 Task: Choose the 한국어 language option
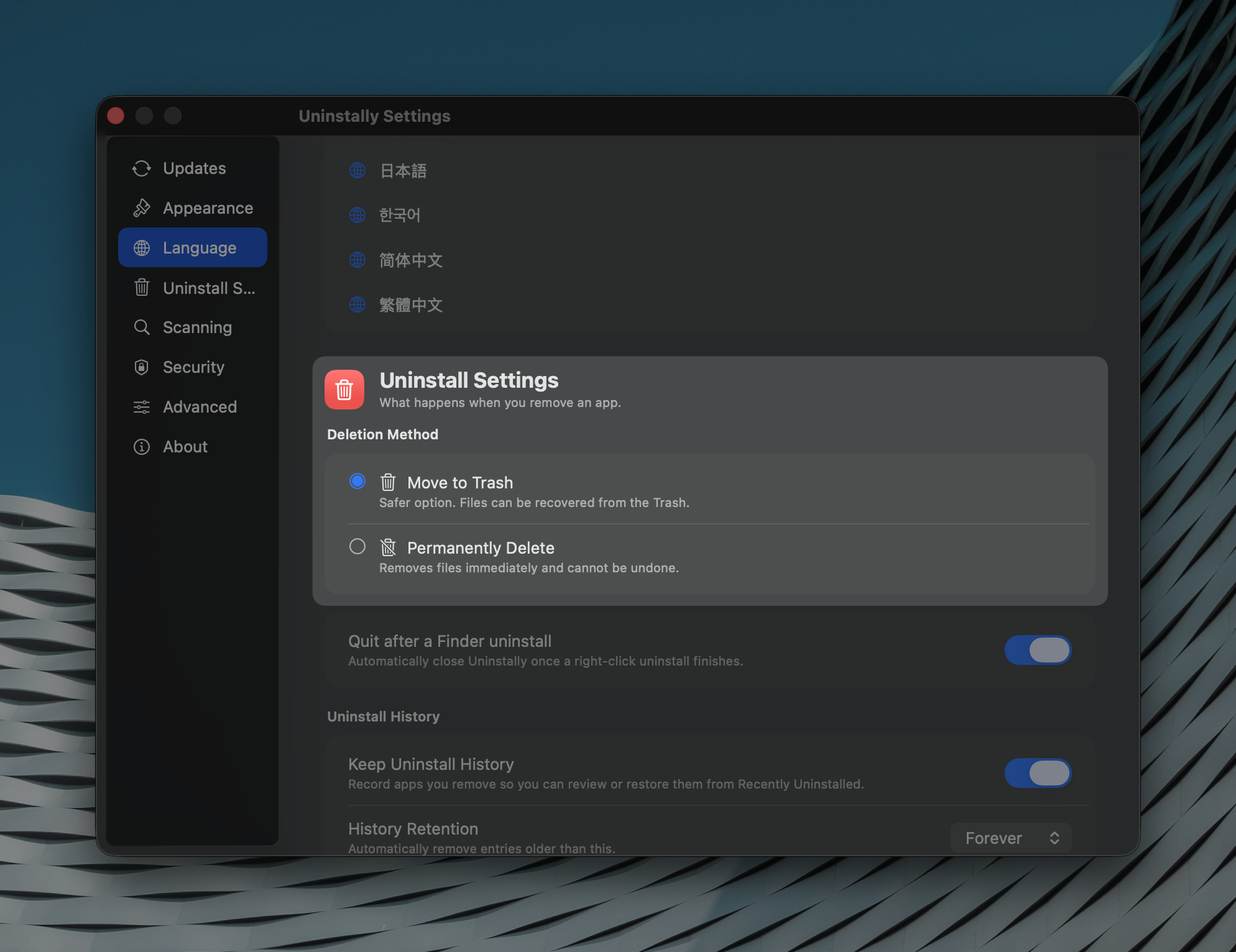(710, 215)
